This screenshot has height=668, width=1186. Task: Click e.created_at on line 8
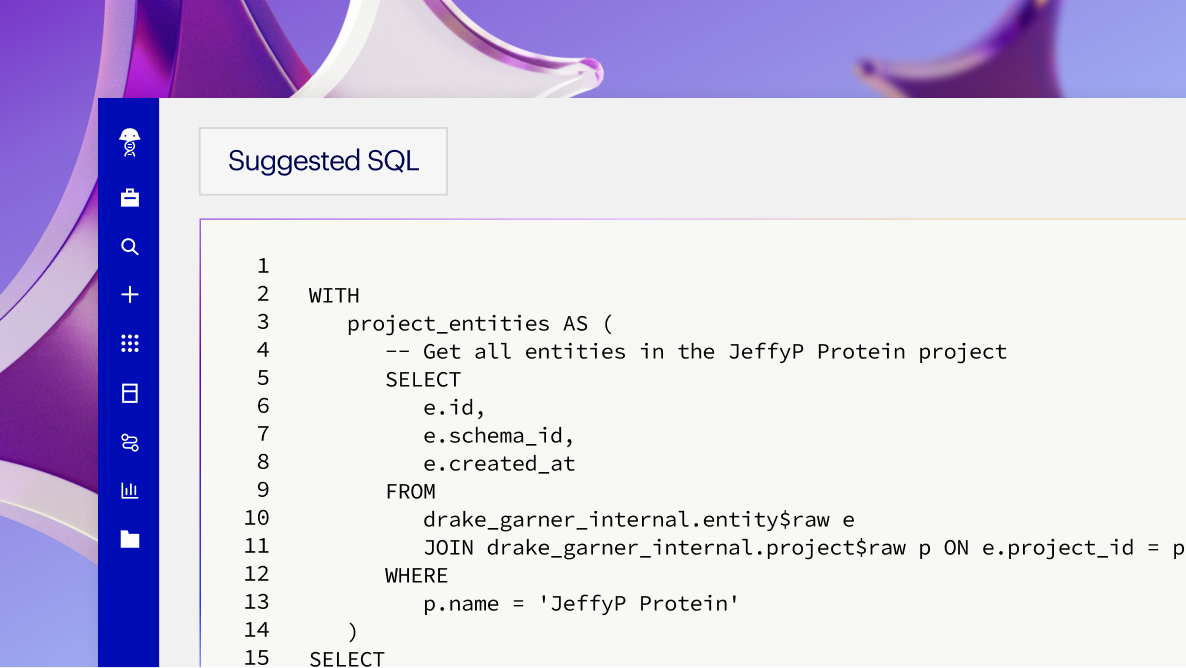pyautogui.click(x=498, y=464)
